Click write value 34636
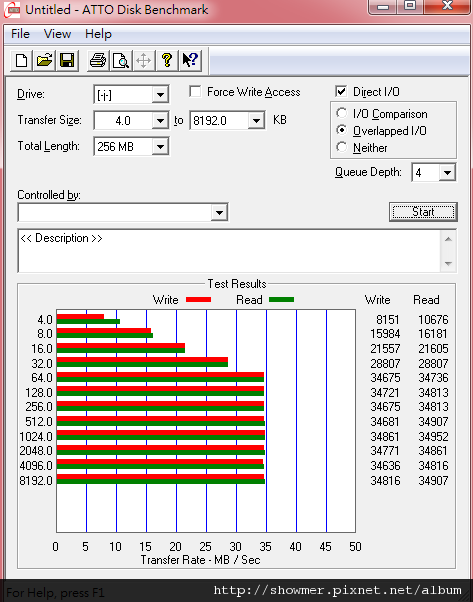The height and width of the screenshot is (602, 473). pos(385,465)
